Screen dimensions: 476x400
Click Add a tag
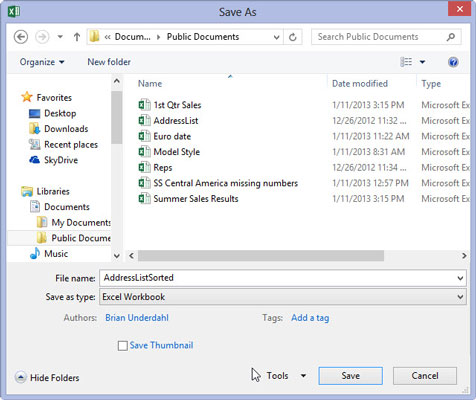pos(310,318)
